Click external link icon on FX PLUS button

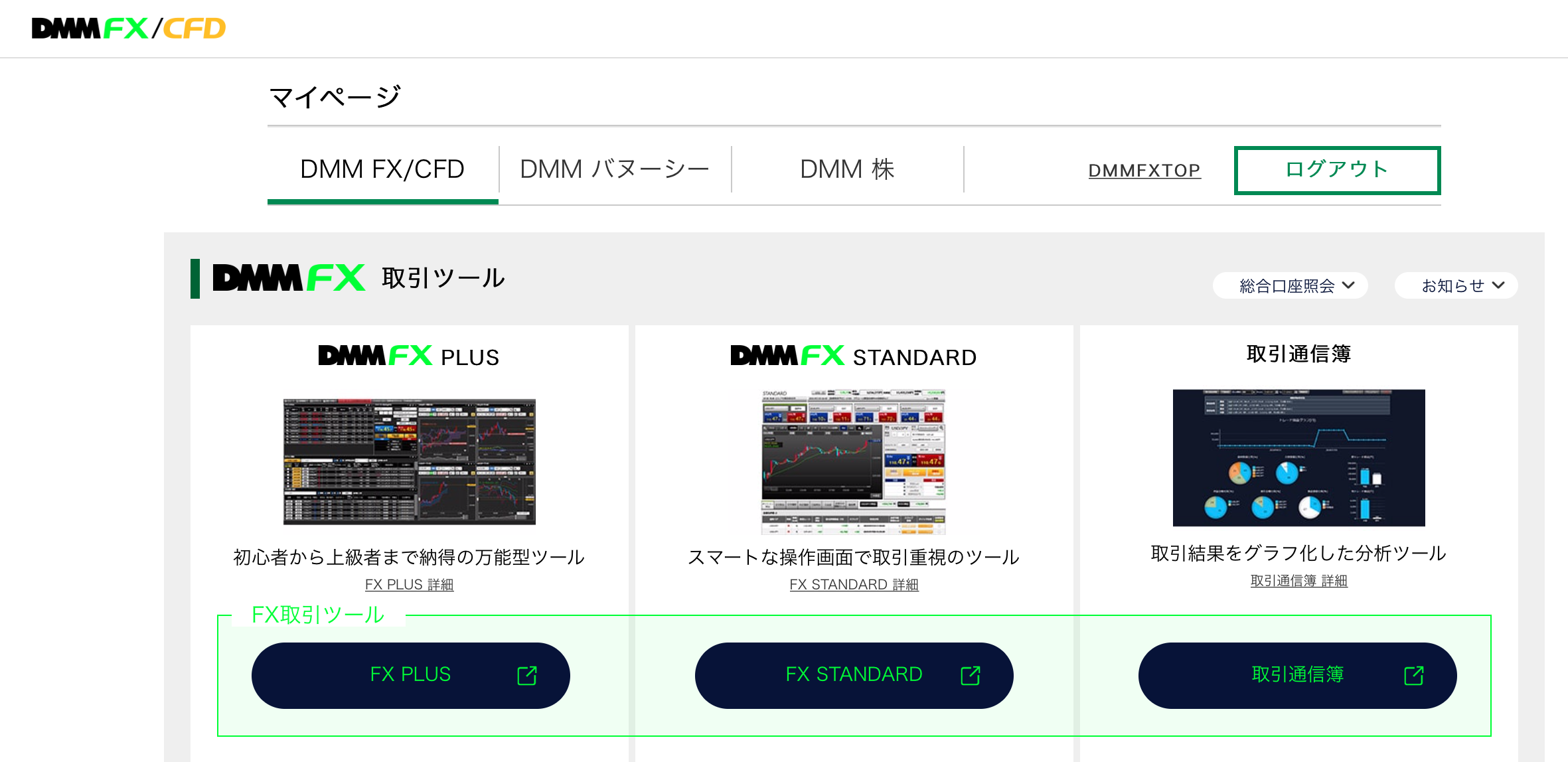(526, 676)
